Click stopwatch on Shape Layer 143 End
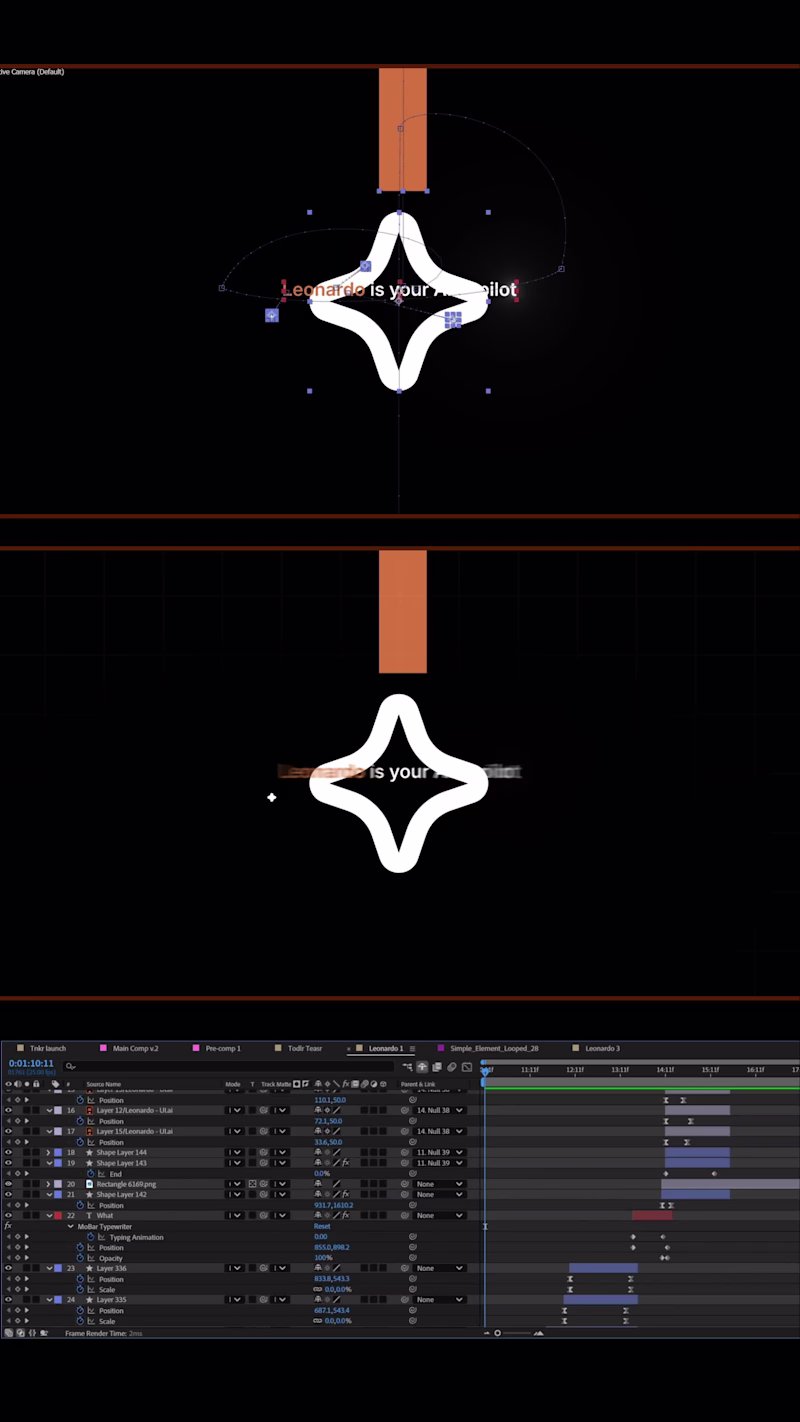Viewport: 800px width, 1422px height. click(x=90, y=1173)
